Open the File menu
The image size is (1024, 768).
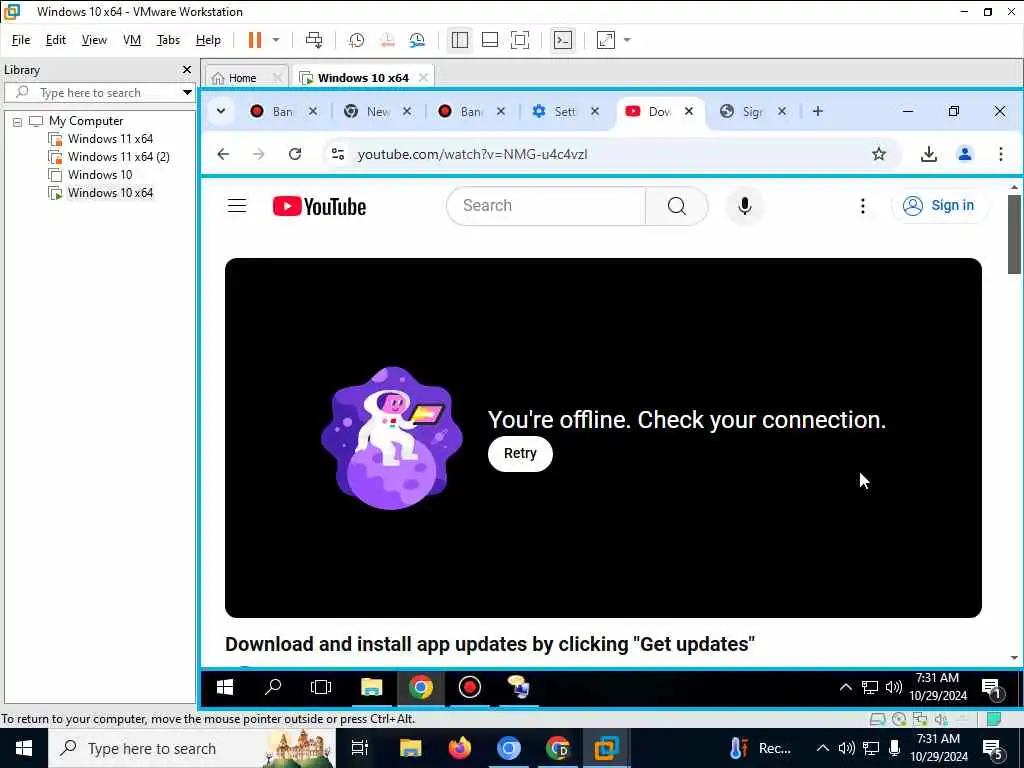coord(21,40)
